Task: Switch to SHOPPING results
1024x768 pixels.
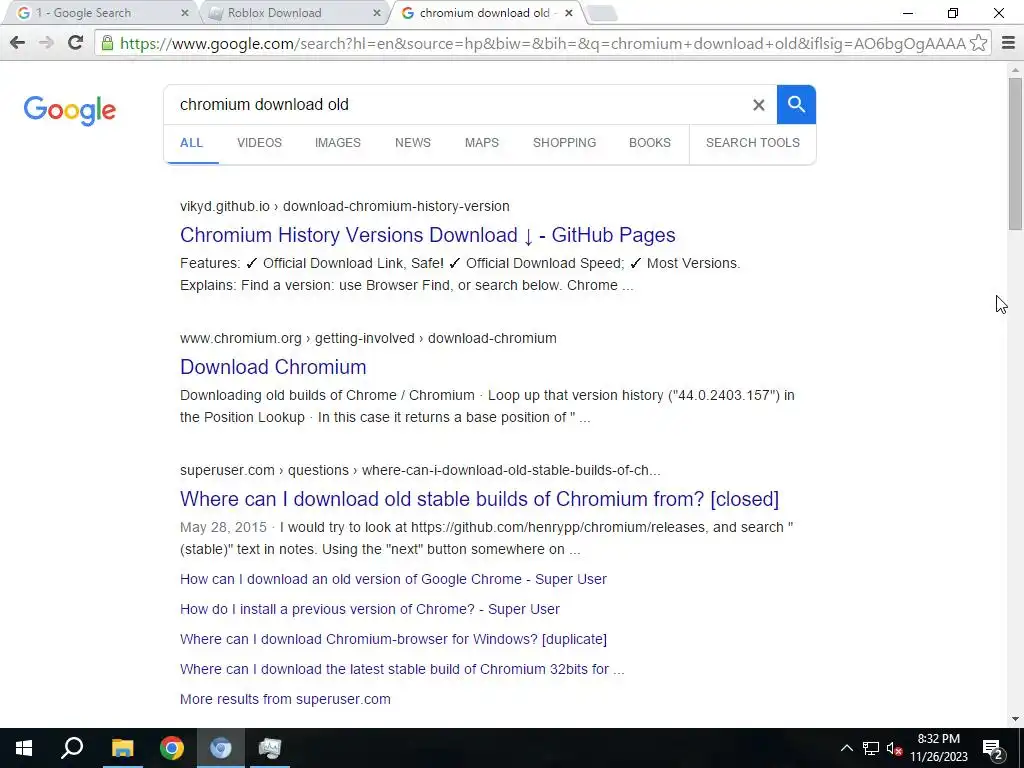Action: pos(564,143)
